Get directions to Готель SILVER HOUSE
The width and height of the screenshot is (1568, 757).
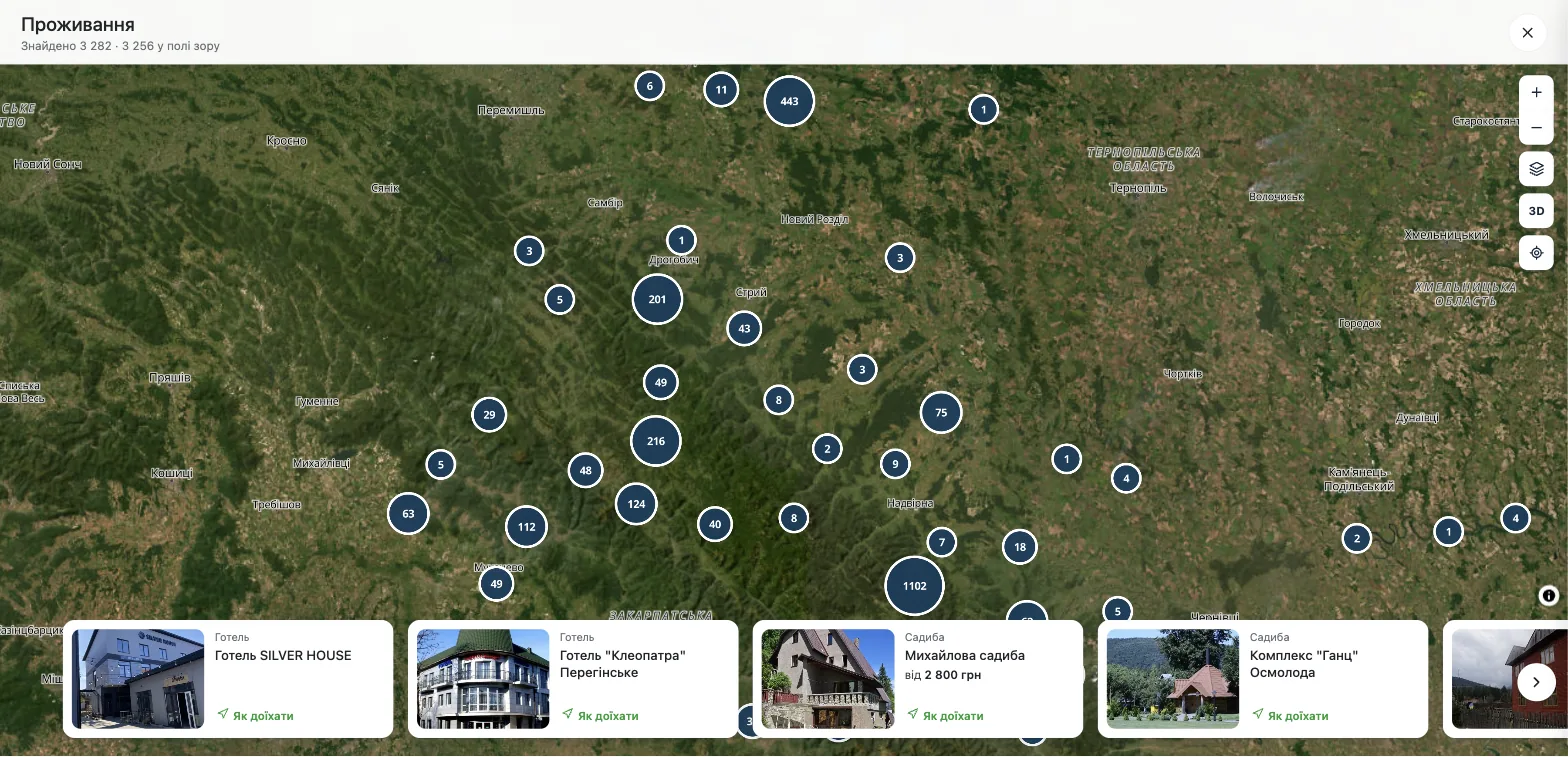(x=255, y=715)
